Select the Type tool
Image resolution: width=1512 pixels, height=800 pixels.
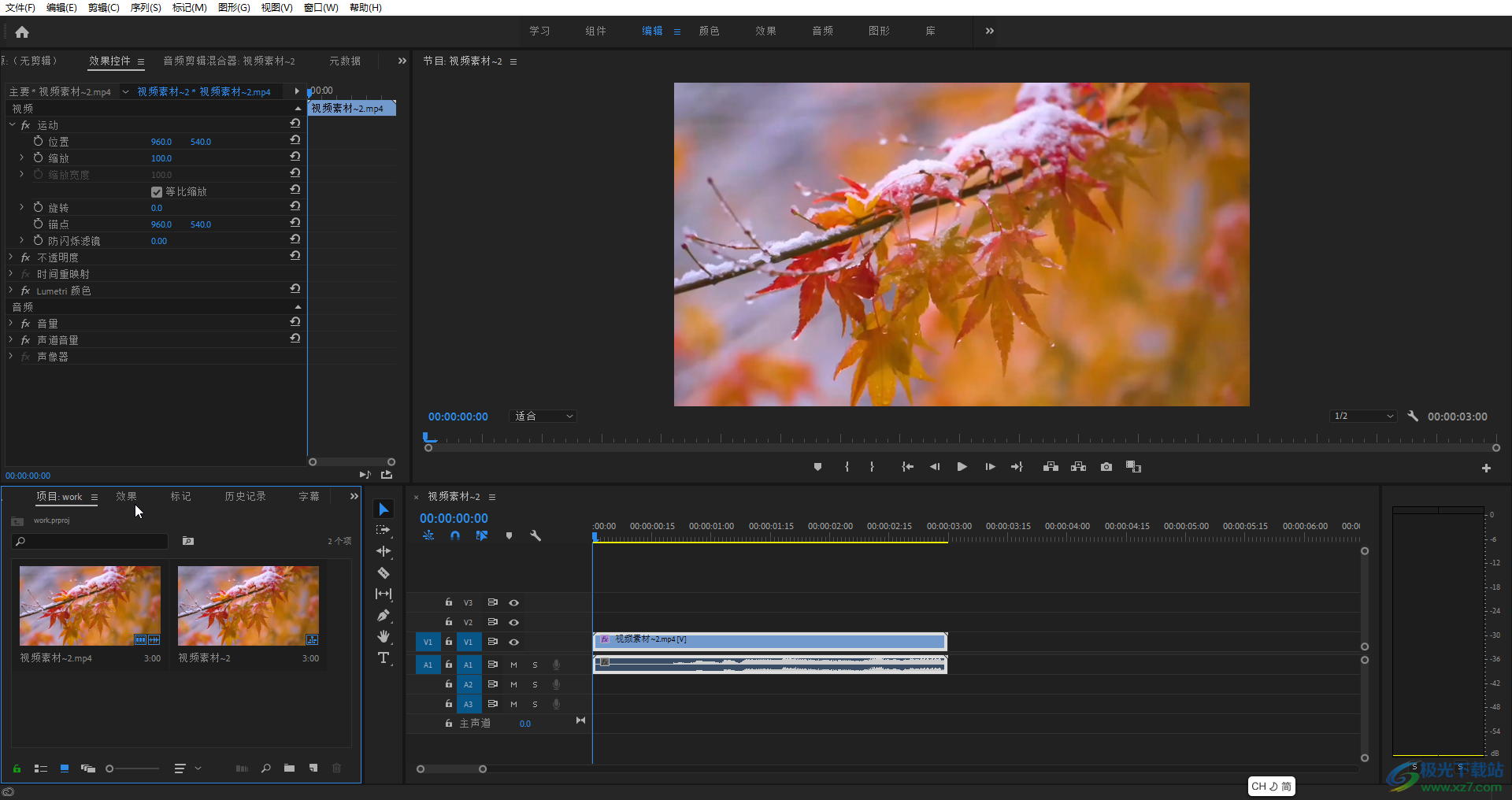[x=384, y=657]
